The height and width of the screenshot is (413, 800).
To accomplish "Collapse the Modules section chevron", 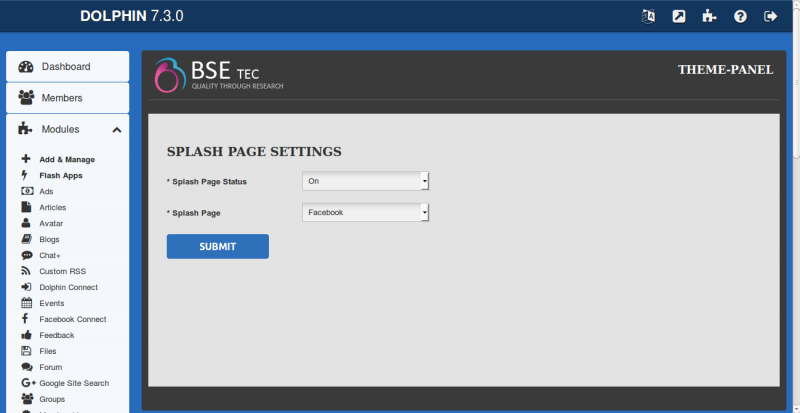I will pyautogui.click(x=116, y=130).
